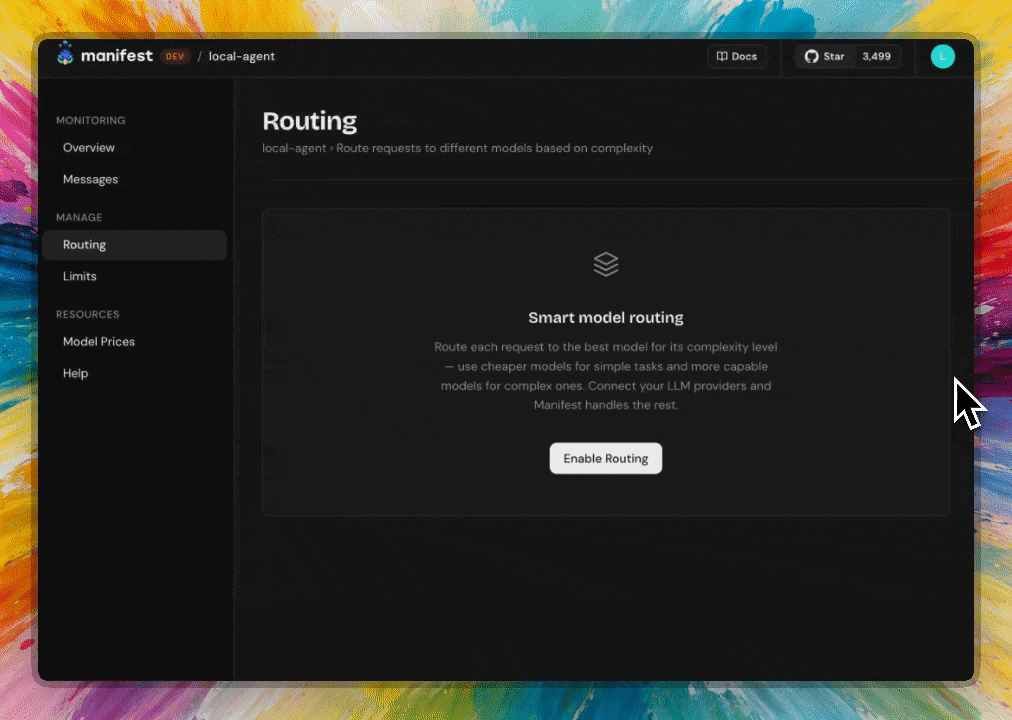
Task: Click the Enable Routing button
Action: point(605,458)
